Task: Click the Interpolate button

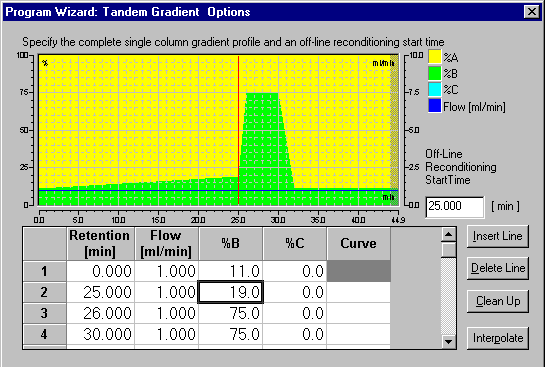Action: click(x=498, y=338)
